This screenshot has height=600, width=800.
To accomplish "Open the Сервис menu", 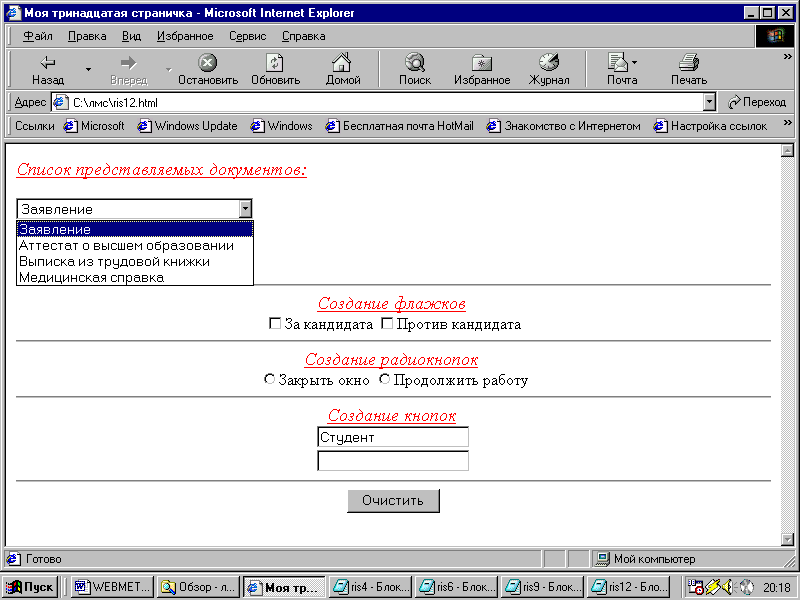I will coord(247,36).
